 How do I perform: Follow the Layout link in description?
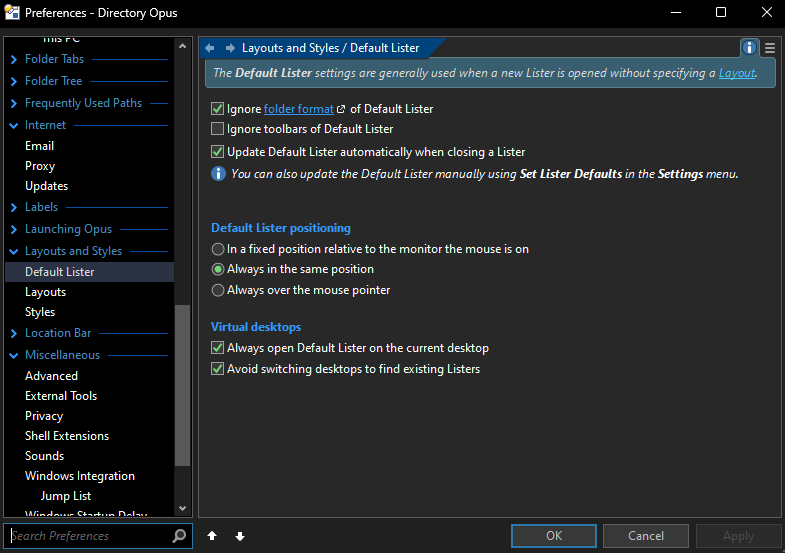click(x=737, y=73)
